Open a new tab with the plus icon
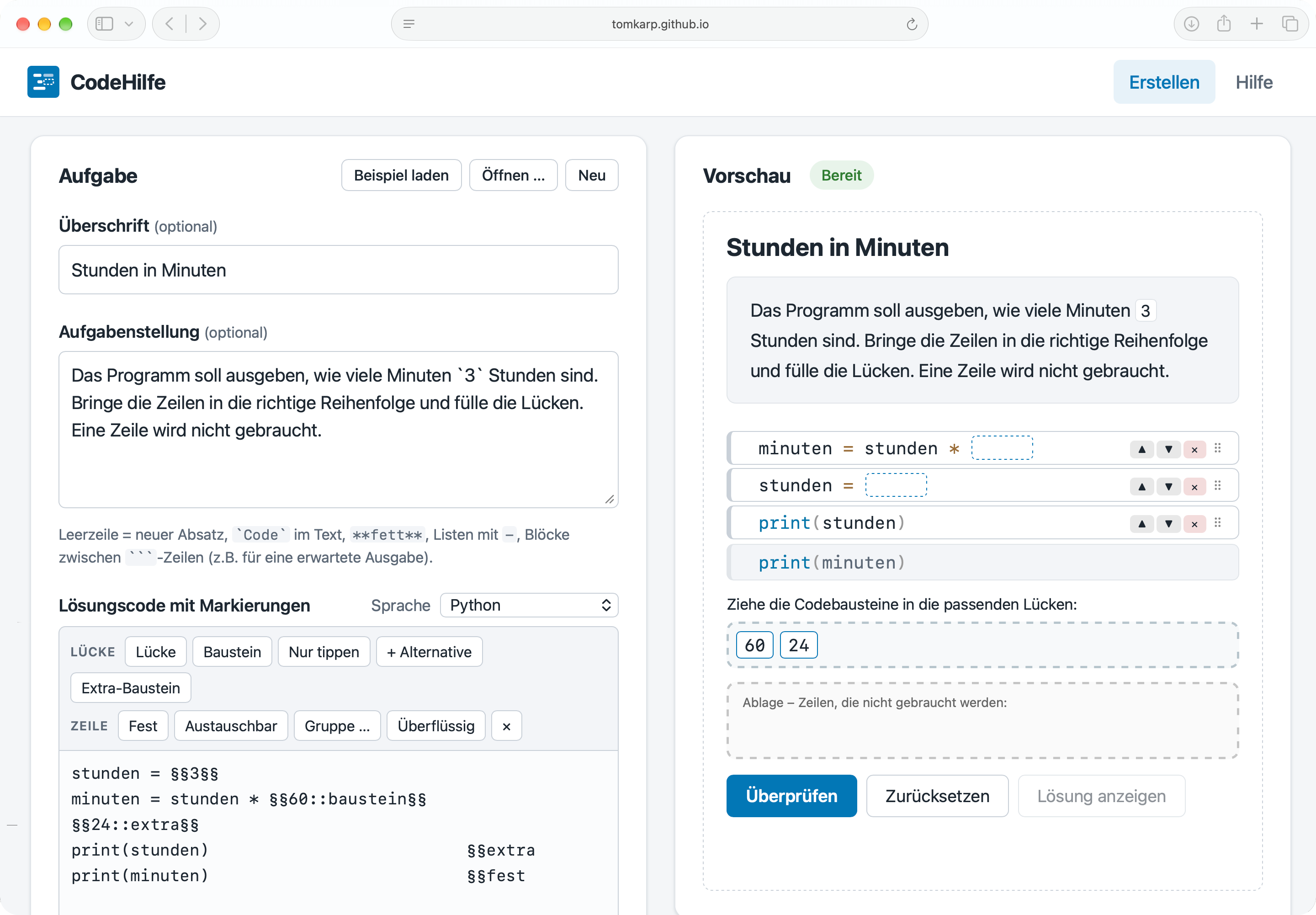 [x=1257, y=24]
